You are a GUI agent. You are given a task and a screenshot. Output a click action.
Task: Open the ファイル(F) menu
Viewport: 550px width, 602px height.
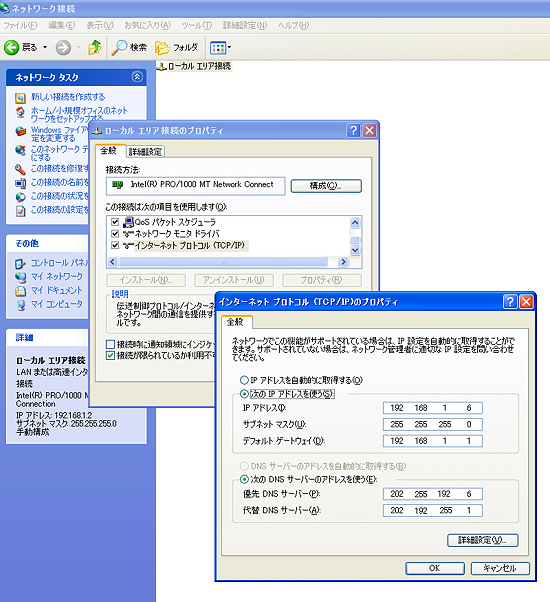(20, 25)
